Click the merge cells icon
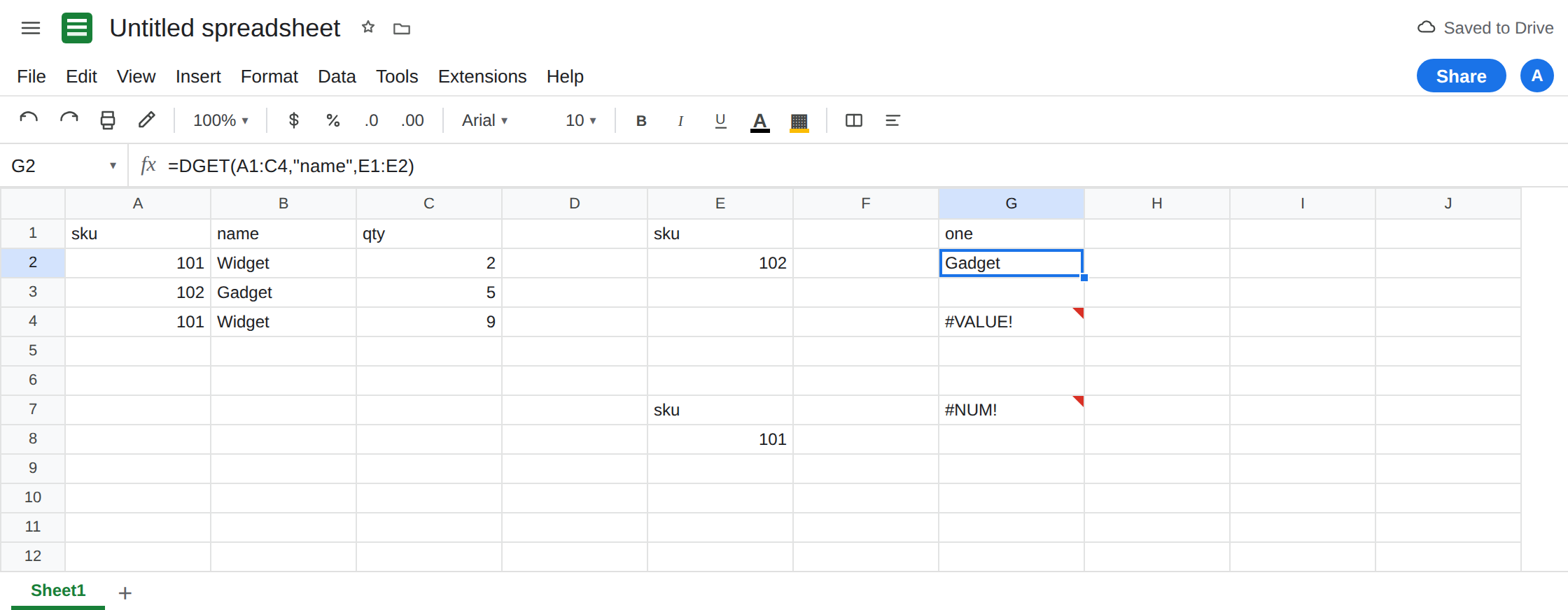1568x610 pixels. [x=854, y=120]
